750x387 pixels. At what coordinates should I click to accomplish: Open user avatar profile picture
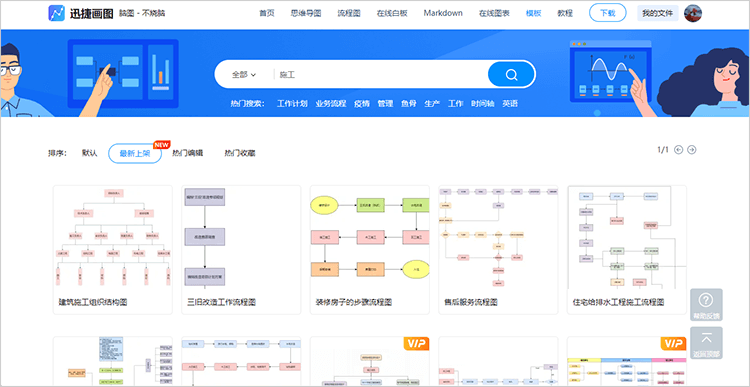click(693, 13)
